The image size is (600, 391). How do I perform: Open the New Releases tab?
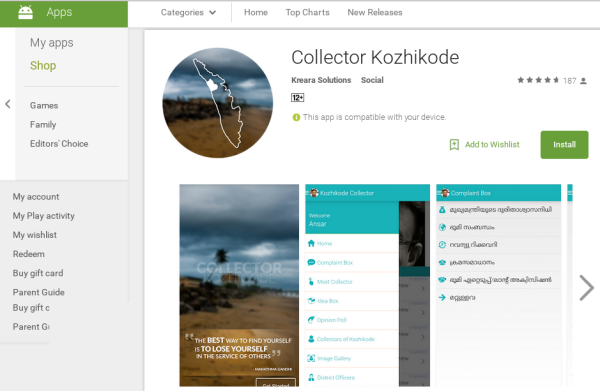(x=375, y=13)
